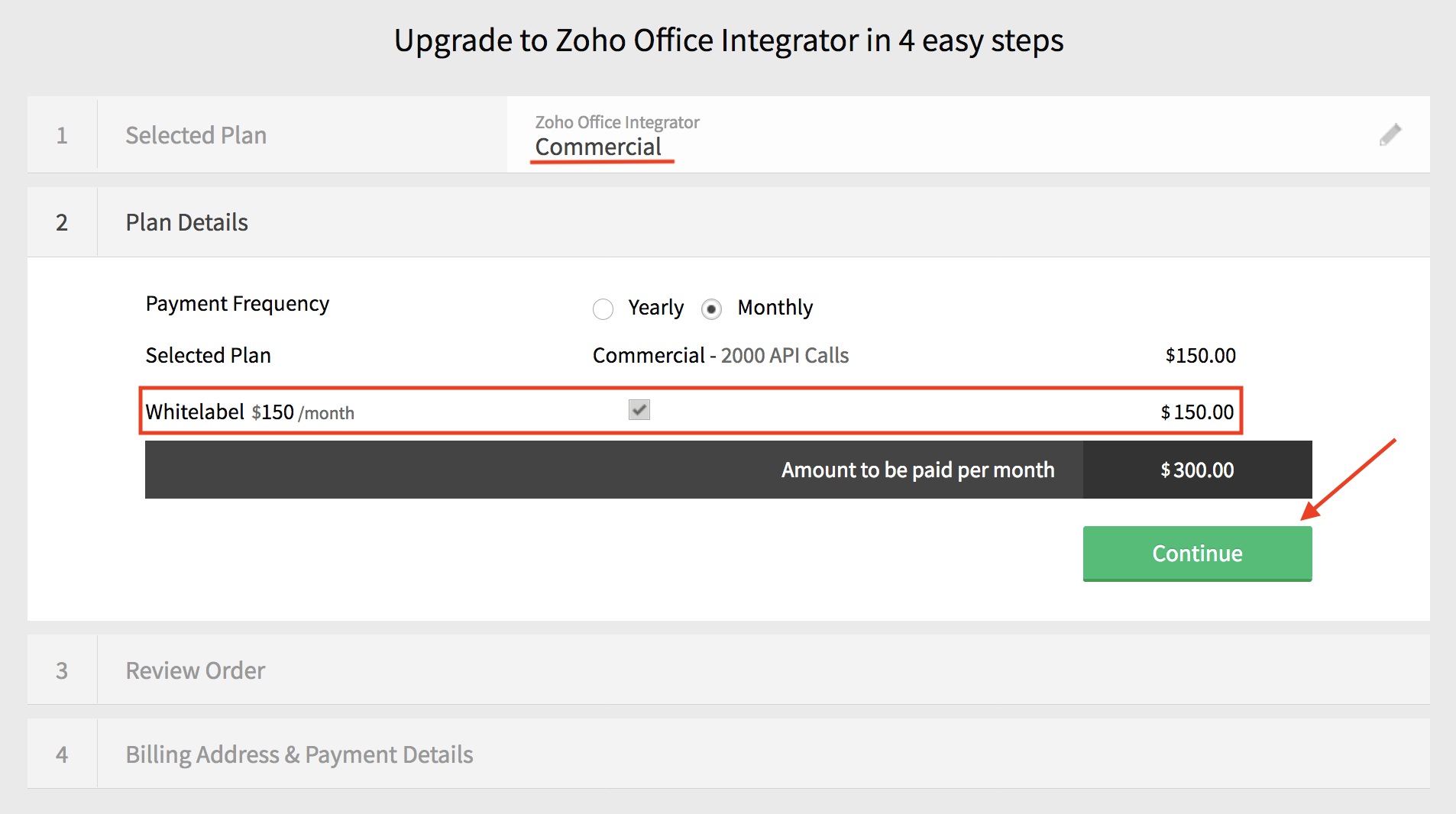
Task: Click the Amount to be paid per month label
Action: tap(917, 470)
